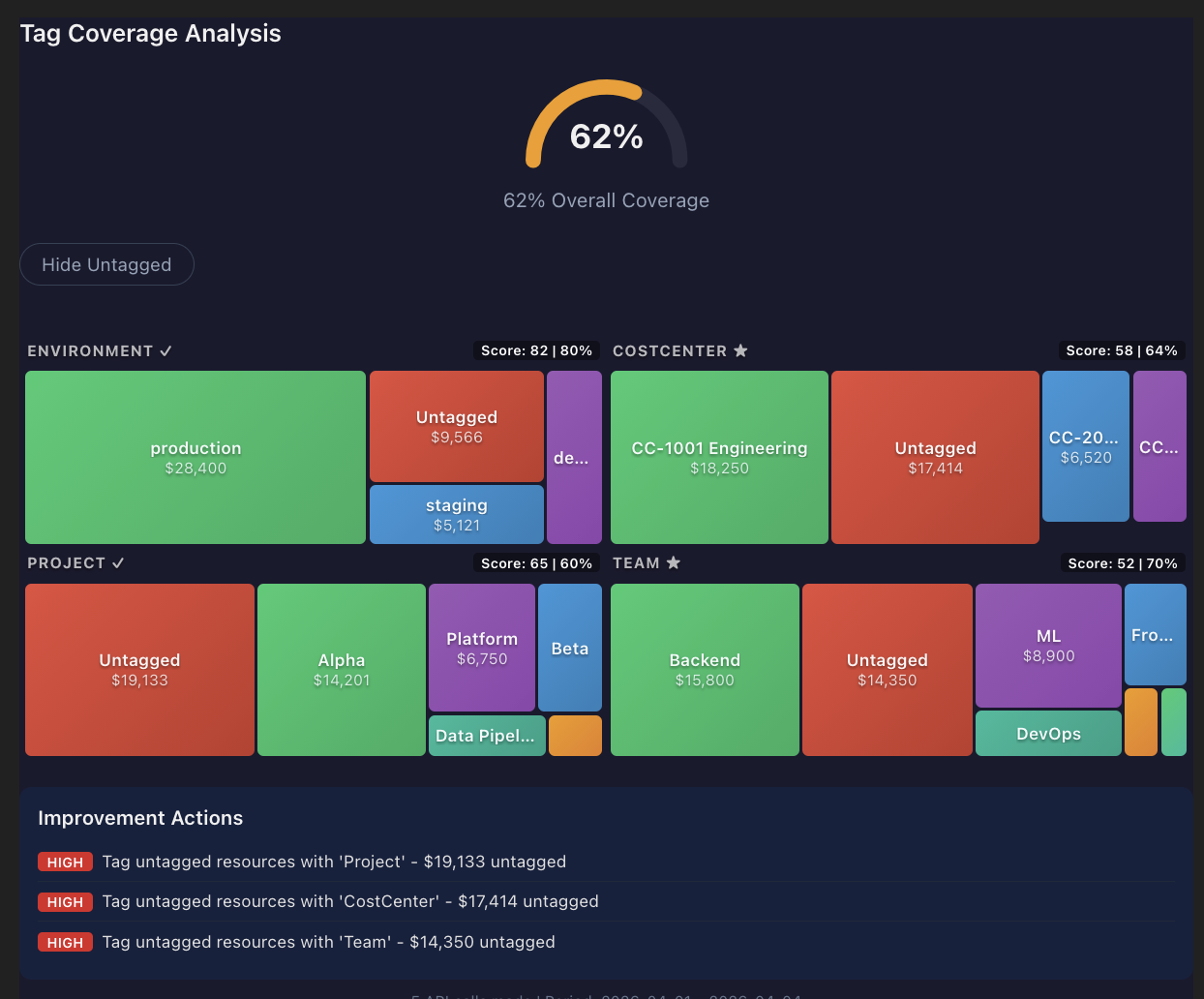Image resolution: width=1204 pixels, height=999 pixels.
Task: Select the DevOps team tile
Action: [x=1048, y=734]
